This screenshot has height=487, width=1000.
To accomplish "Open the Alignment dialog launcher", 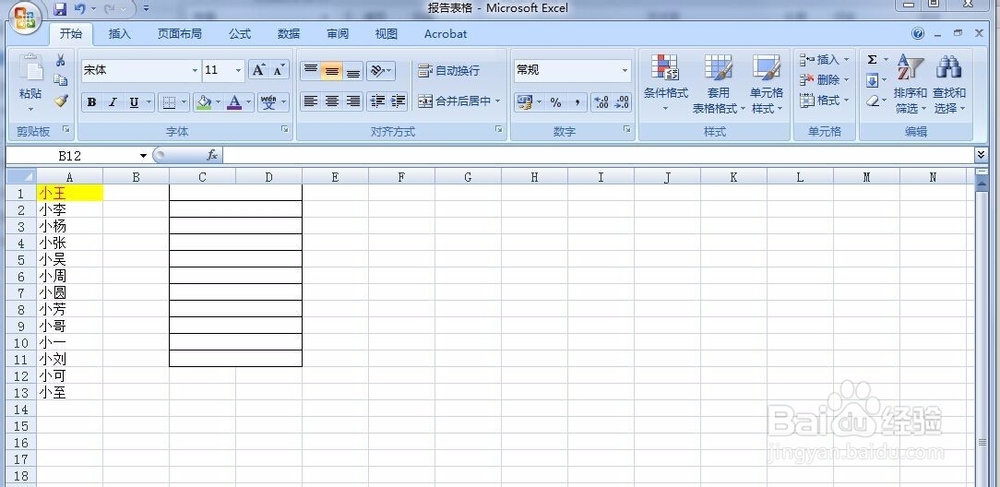I will pyautogui.click(x=499, y=130).
